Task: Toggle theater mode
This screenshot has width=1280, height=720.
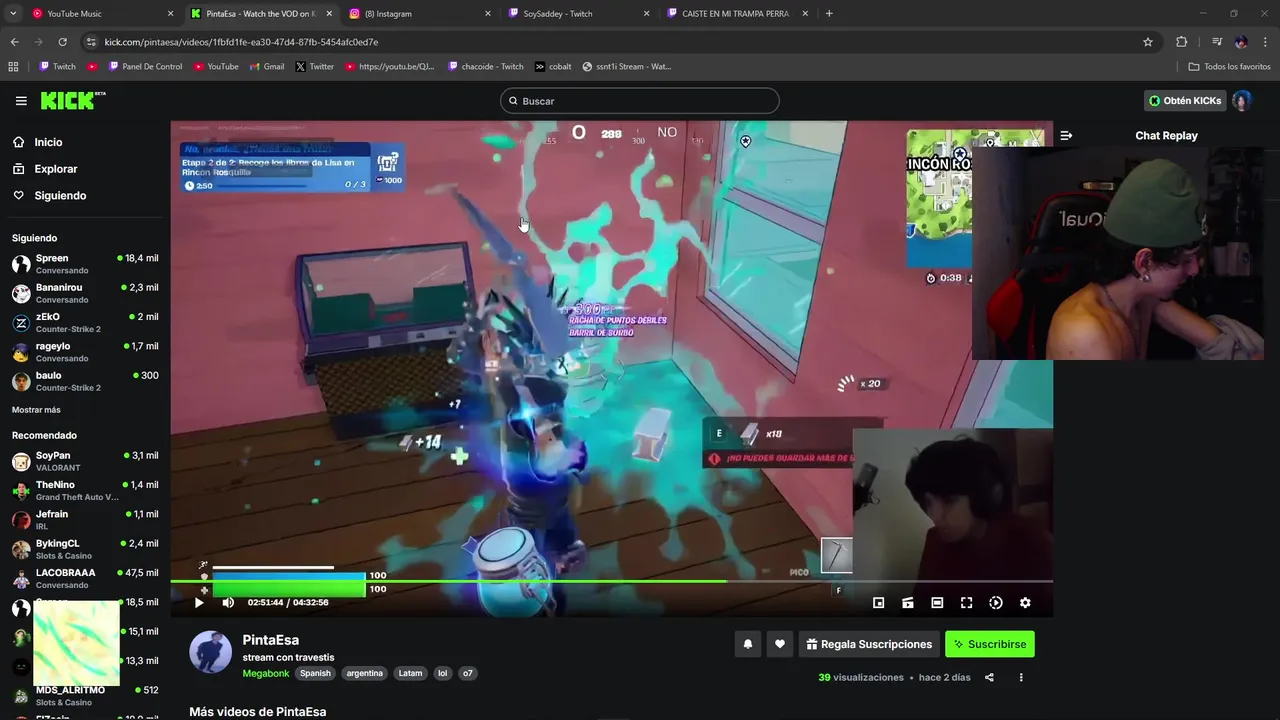Action: (x=937, y=603)
